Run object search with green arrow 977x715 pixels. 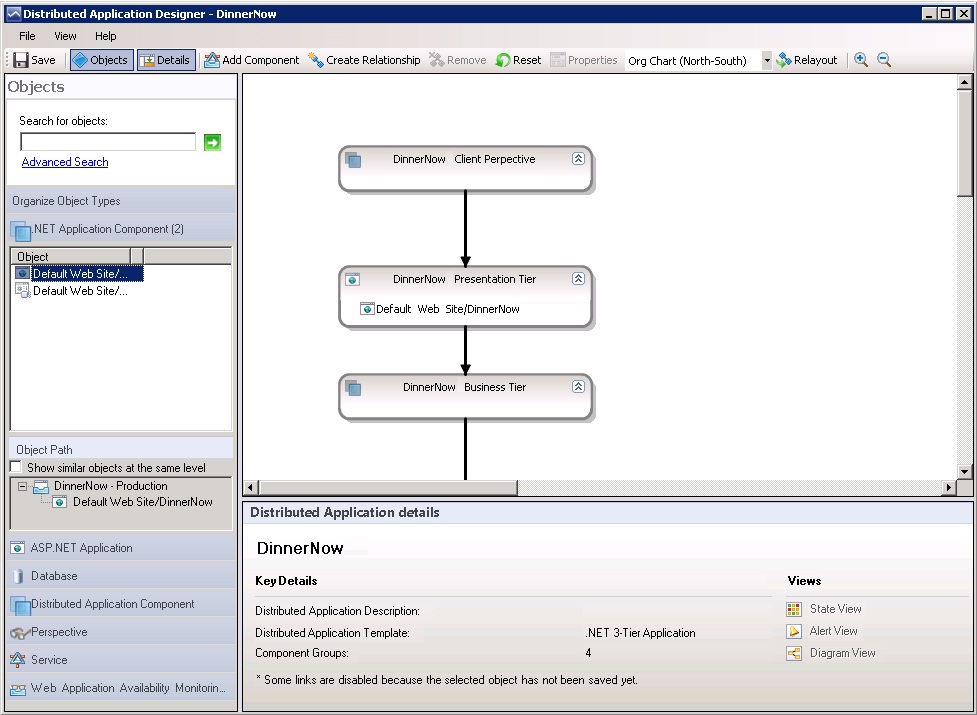(212, 143)
